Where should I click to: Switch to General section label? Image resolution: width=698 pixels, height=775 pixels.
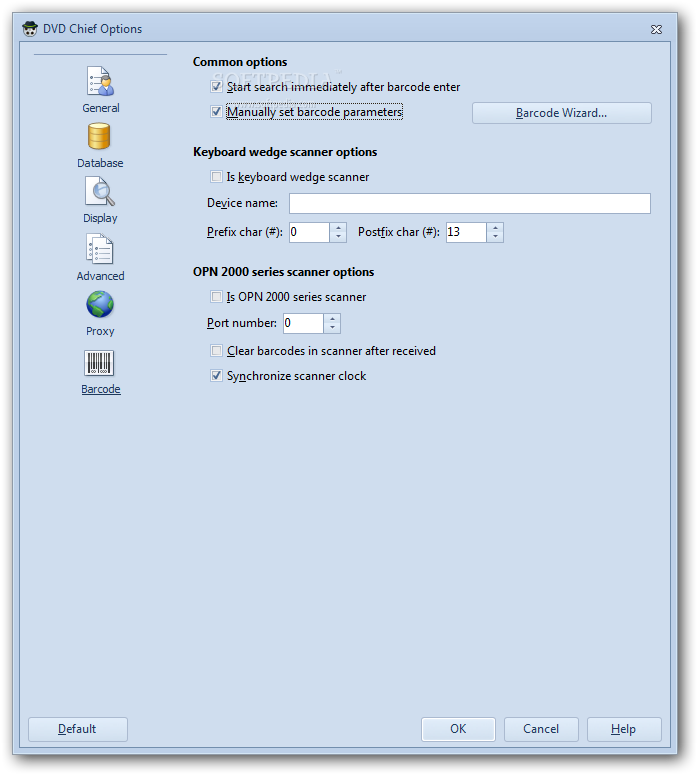101,108
